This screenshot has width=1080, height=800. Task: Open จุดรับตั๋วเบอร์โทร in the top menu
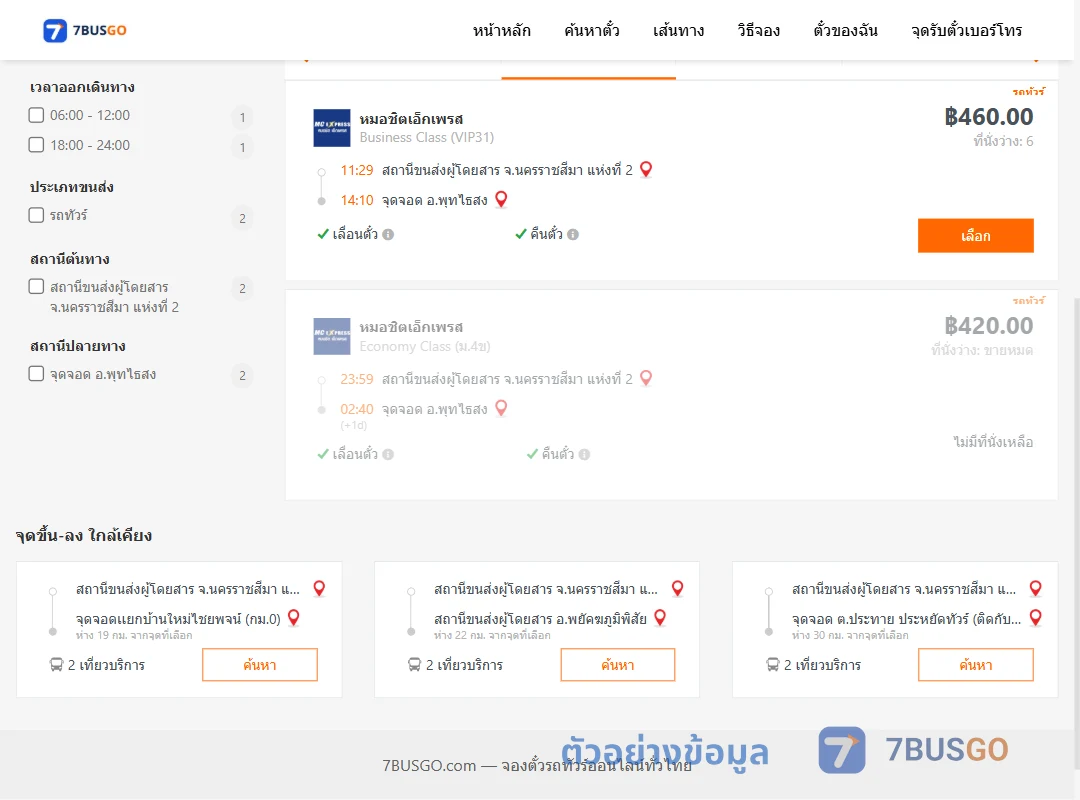click(966, 30)
